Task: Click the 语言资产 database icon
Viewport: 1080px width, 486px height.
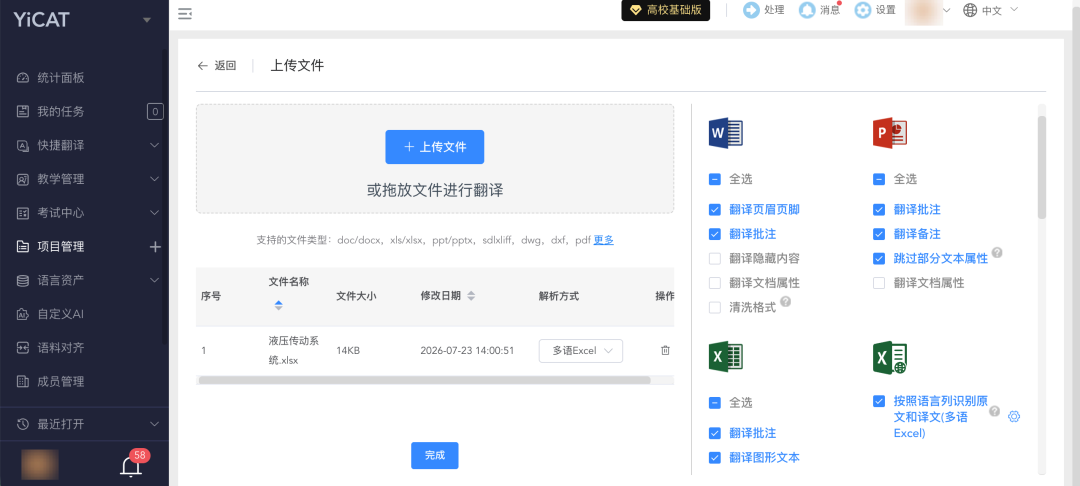Action: click(23, 280)
